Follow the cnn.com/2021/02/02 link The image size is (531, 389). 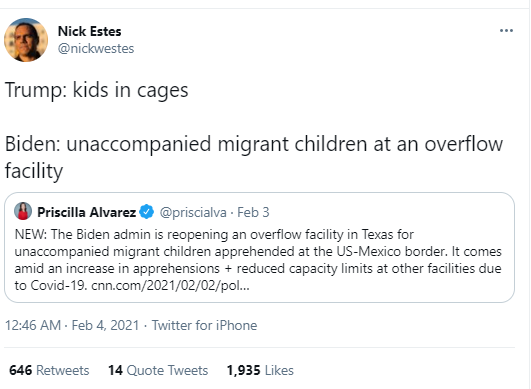170,285
